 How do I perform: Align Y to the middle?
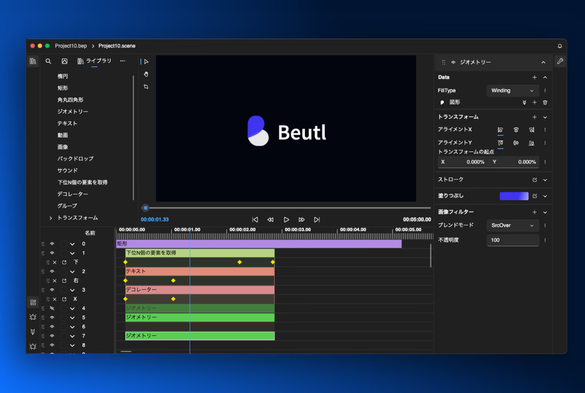516,143
